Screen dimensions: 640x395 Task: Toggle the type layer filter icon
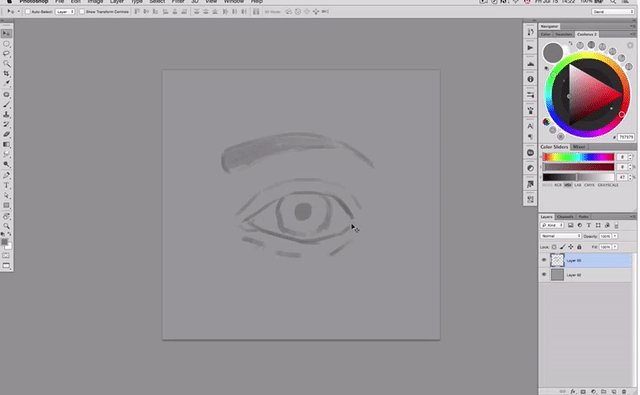[x=589, y=225]
